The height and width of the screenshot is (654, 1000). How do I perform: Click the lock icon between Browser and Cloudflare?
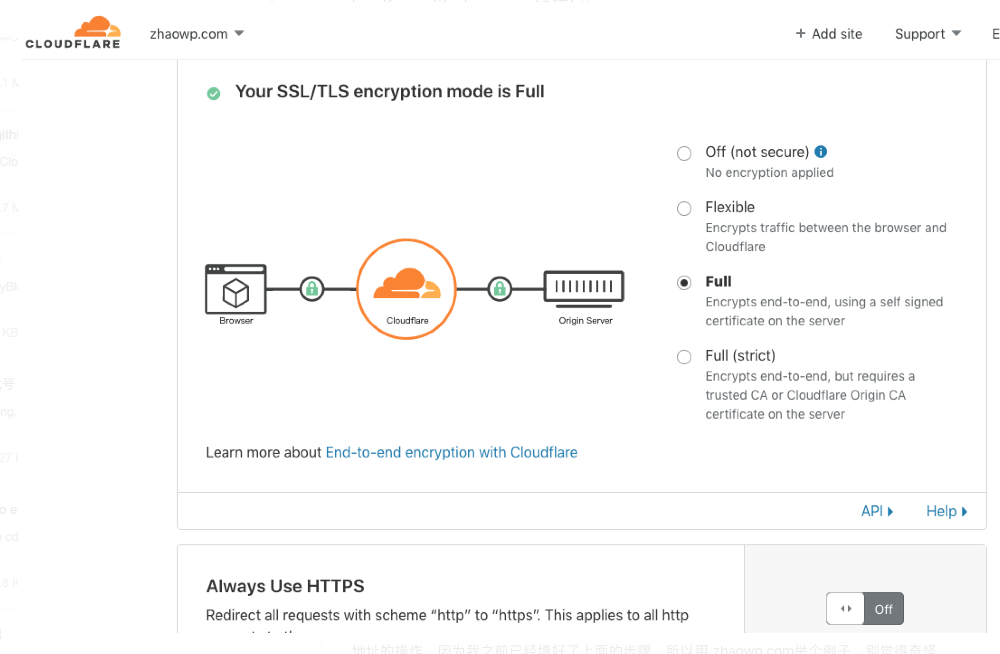pyautogui.click(x=312, y=290)
